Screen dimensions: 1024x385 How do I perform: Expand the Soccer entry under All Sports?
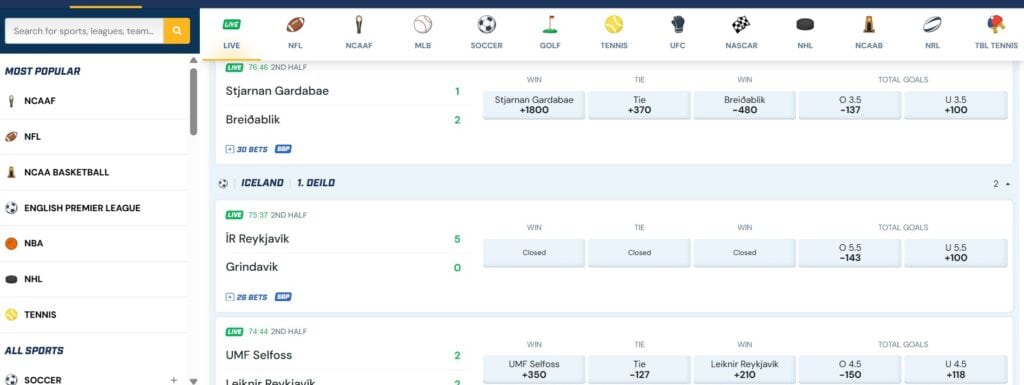[x=174, y=380]
